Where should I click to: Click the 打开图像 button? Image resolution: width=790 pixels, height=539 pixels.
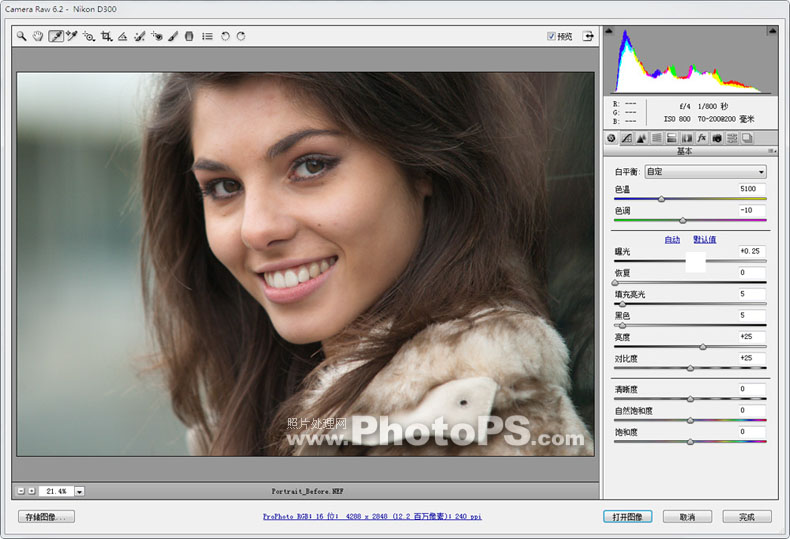point(627,517)
